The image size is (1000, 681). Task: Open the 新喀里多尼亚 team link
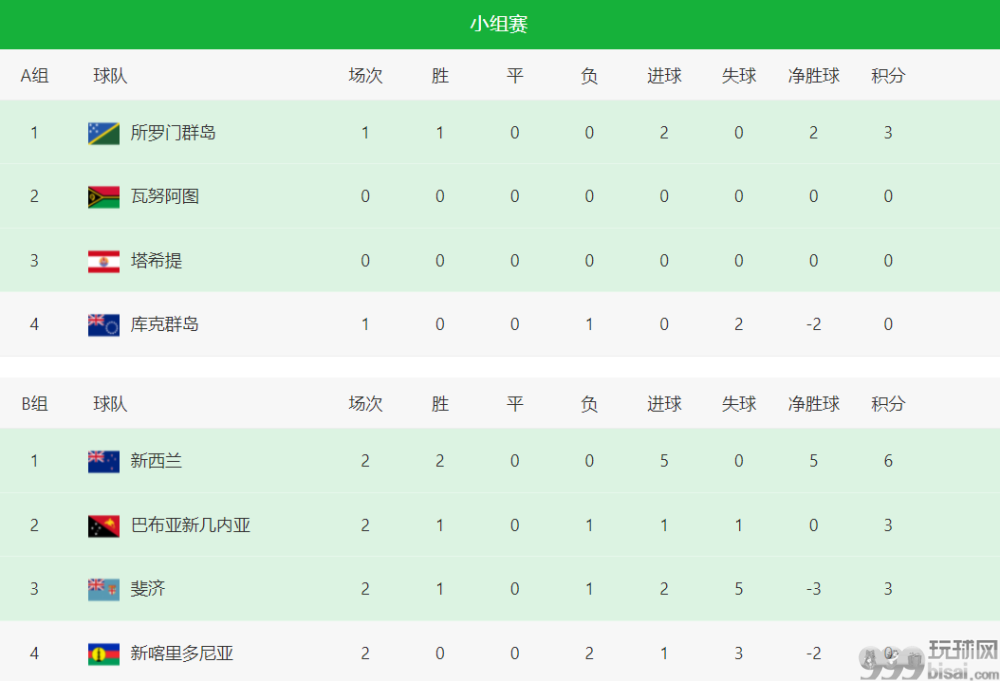pos(182,654)
